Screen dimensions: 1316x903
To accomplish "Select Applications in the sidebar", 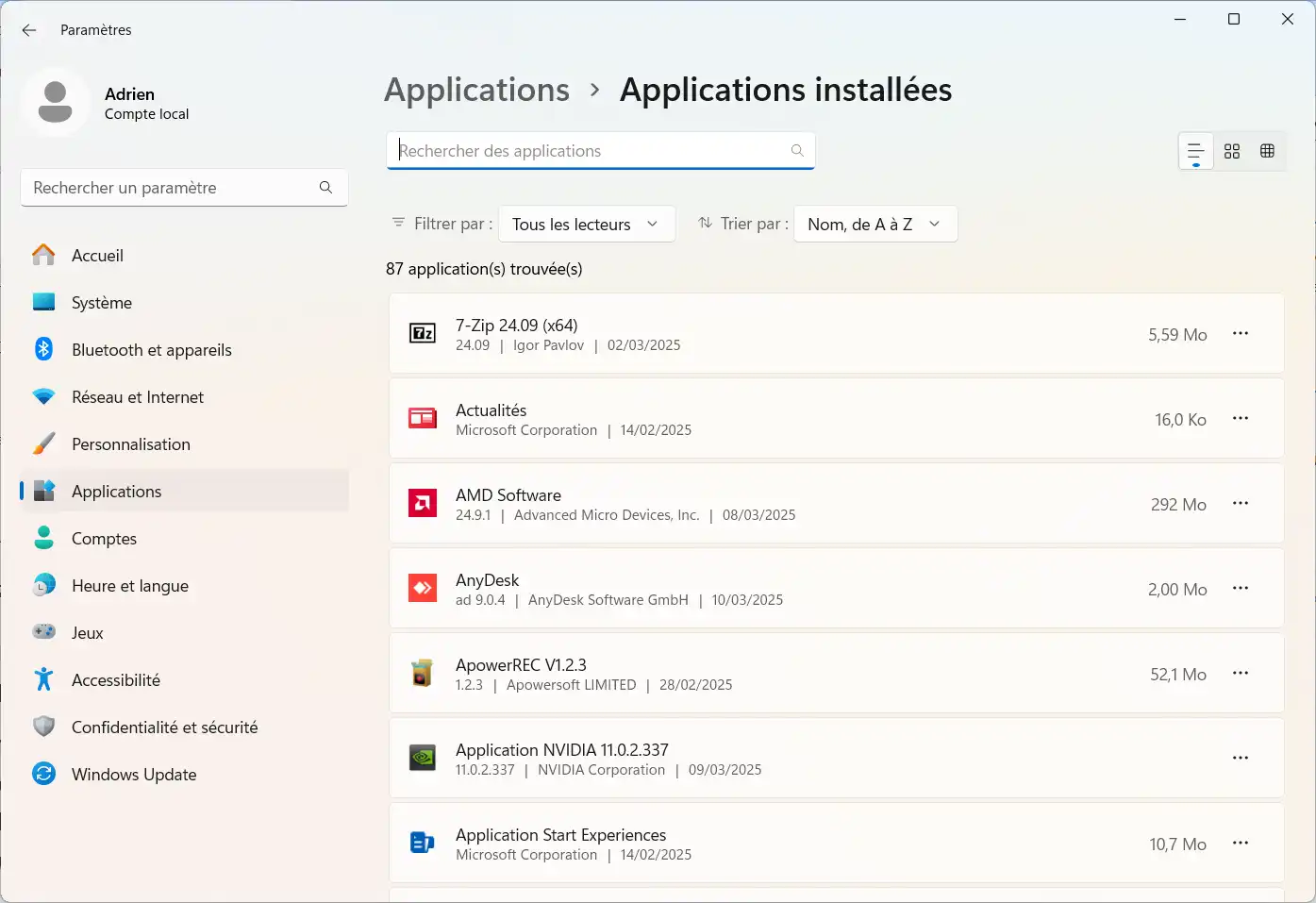I will (185, 492).
